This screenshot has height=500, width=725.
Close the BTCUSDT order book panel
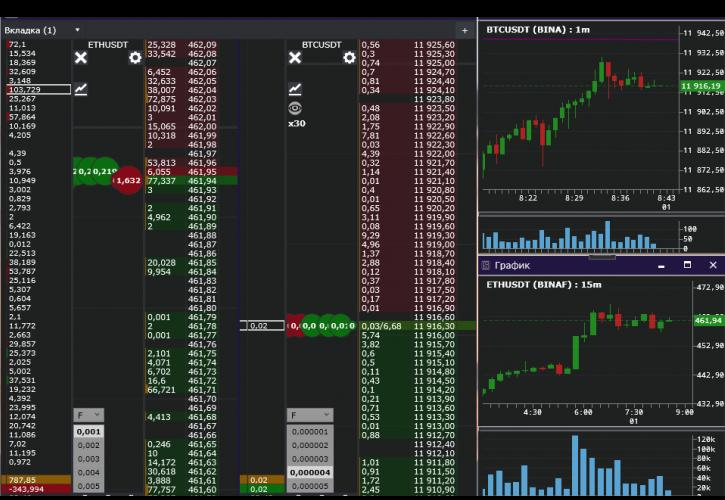(x=295, y=58)
